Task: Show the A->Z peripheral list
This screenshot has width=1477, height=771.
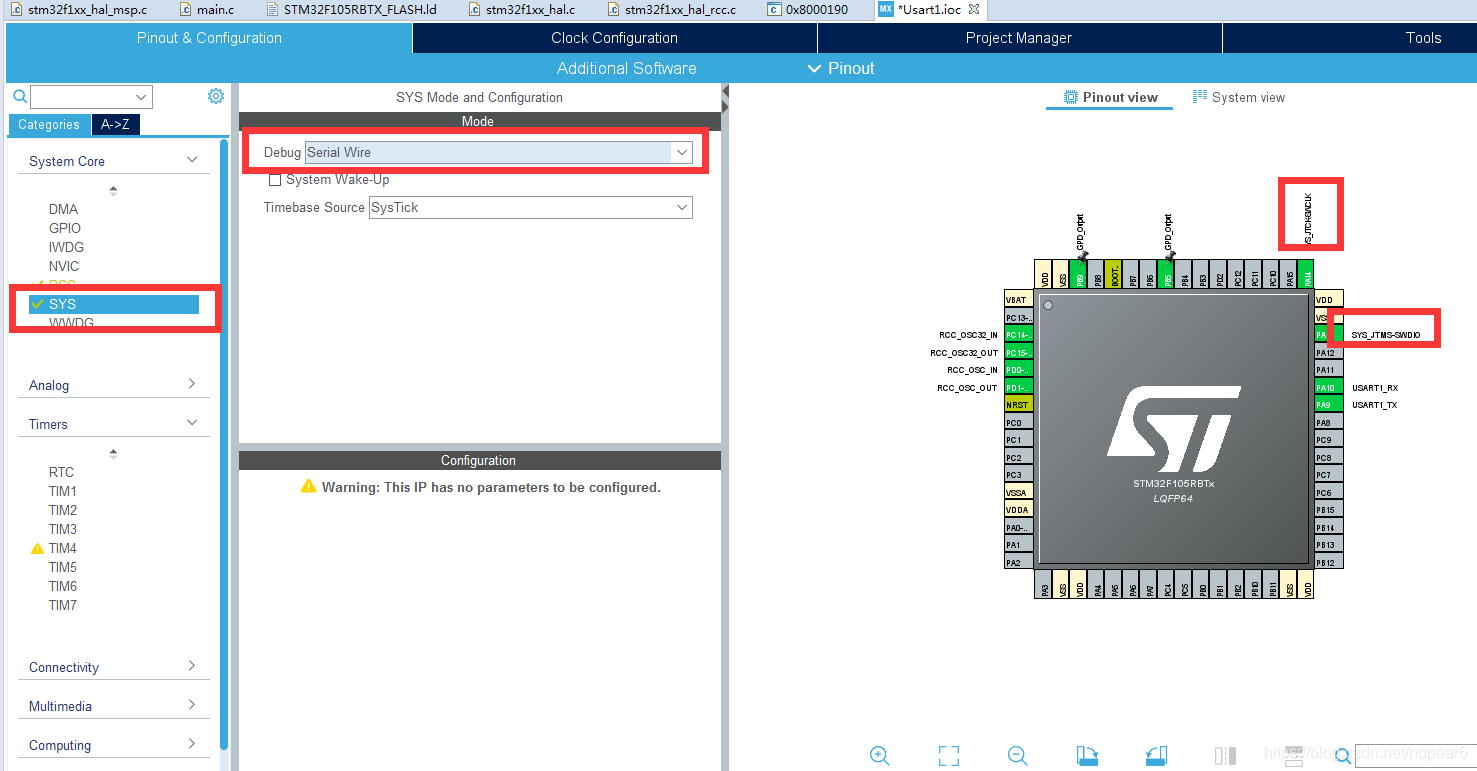Action: point(116,125)
